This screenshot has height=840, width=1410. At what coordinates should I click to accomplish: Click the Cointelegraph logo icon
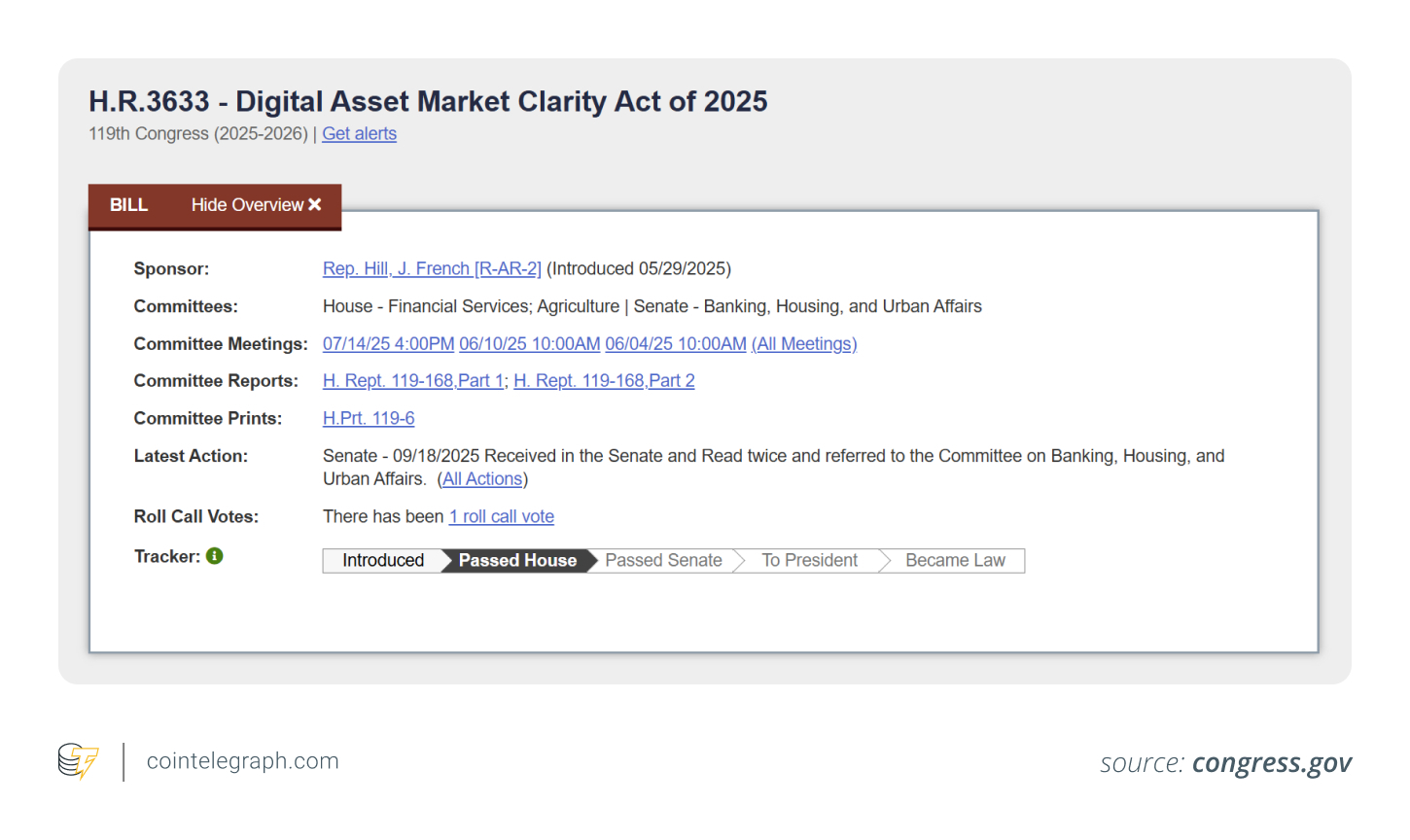point(78,761)
